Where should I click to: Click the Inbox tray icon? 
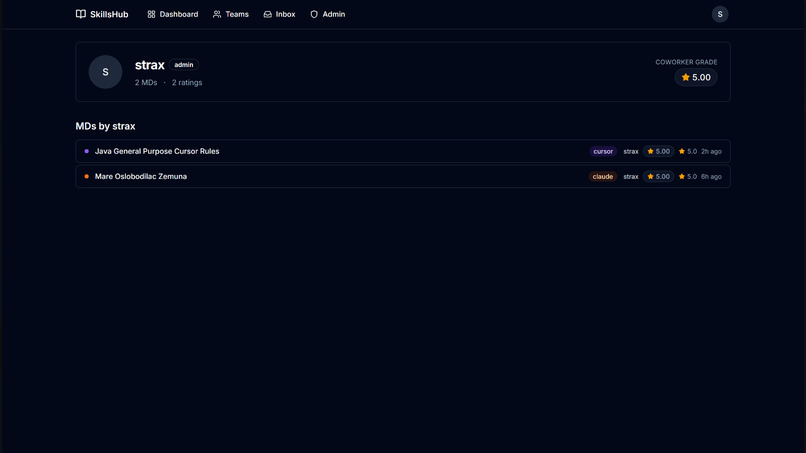pyautogui.click(x=267, y=14)
